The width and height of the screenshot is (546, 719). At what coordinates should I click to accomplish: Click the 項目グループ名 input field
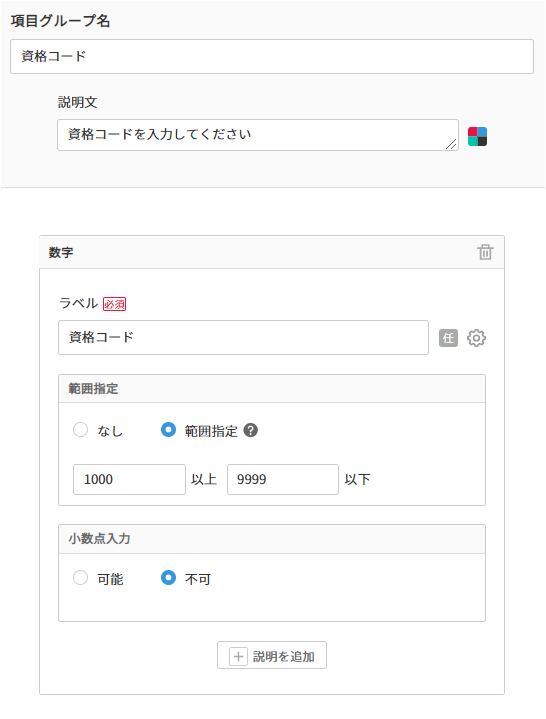272,56
